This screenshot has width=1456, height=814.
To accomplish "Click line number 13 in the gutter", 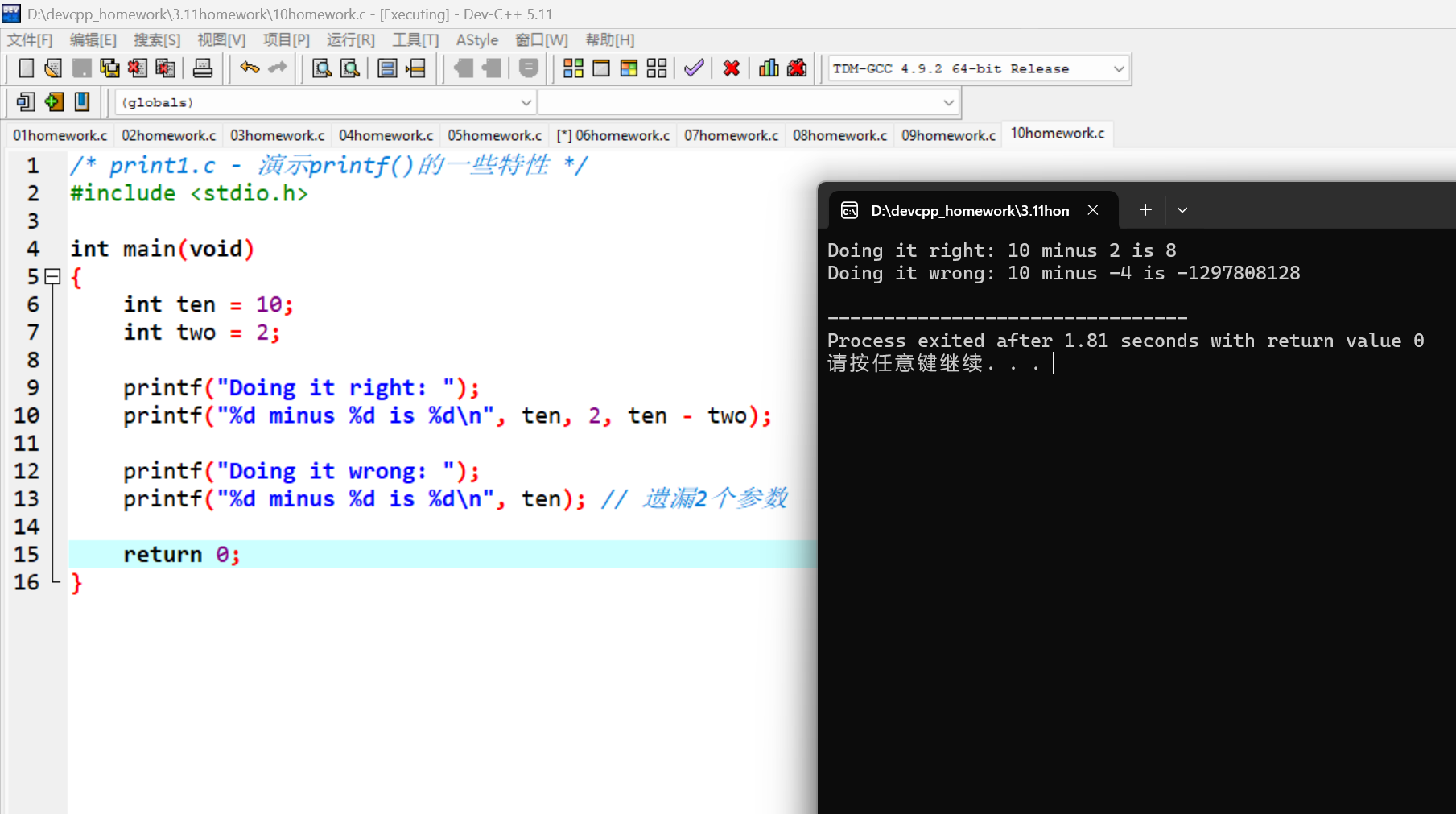I will (x=27, y=499).
